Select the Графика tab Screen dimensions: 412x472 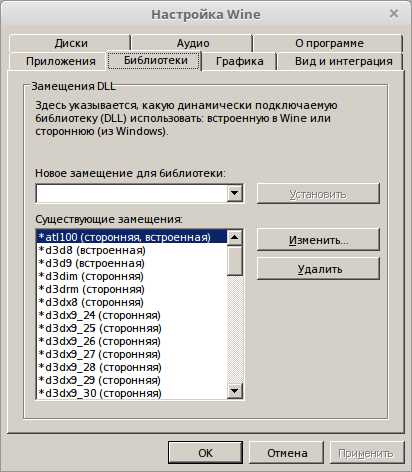click(x=239, y=61)
